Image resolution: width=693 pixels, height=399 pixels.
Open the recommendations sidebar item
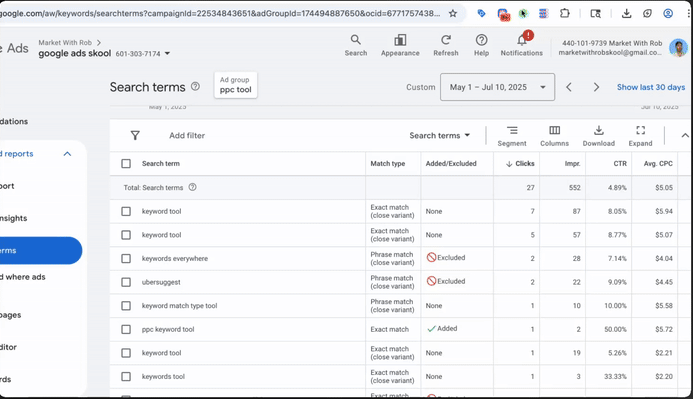[x=14, y=122]
